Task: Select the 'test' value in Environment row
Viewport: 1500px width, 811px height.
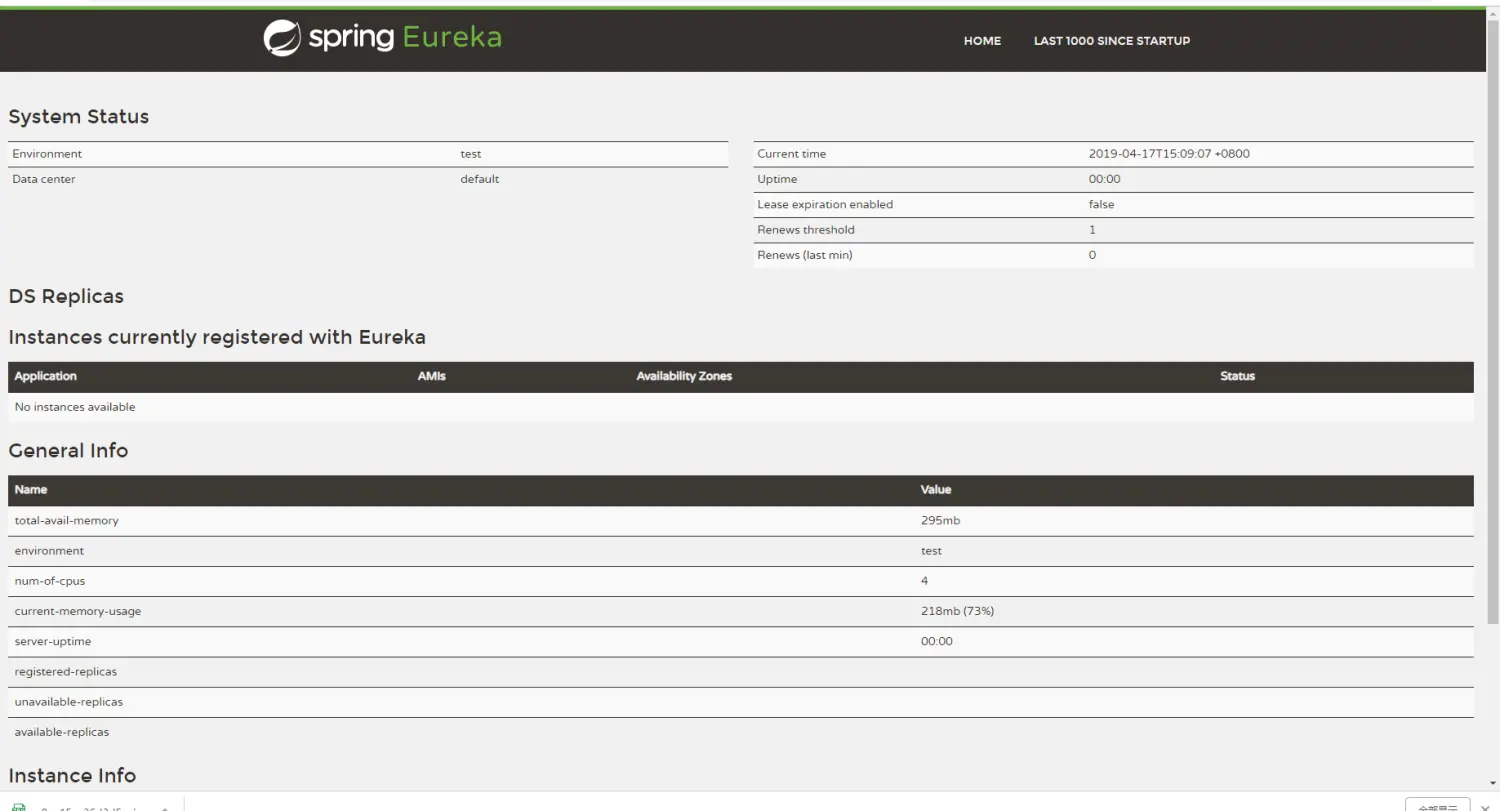Action: (471, 154)
